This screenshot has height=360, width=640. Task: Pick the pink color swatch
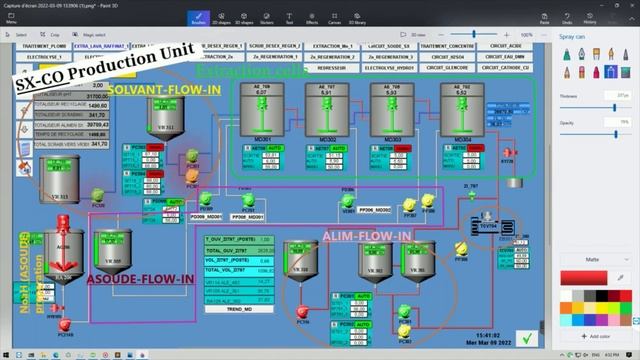click(613, 320)
